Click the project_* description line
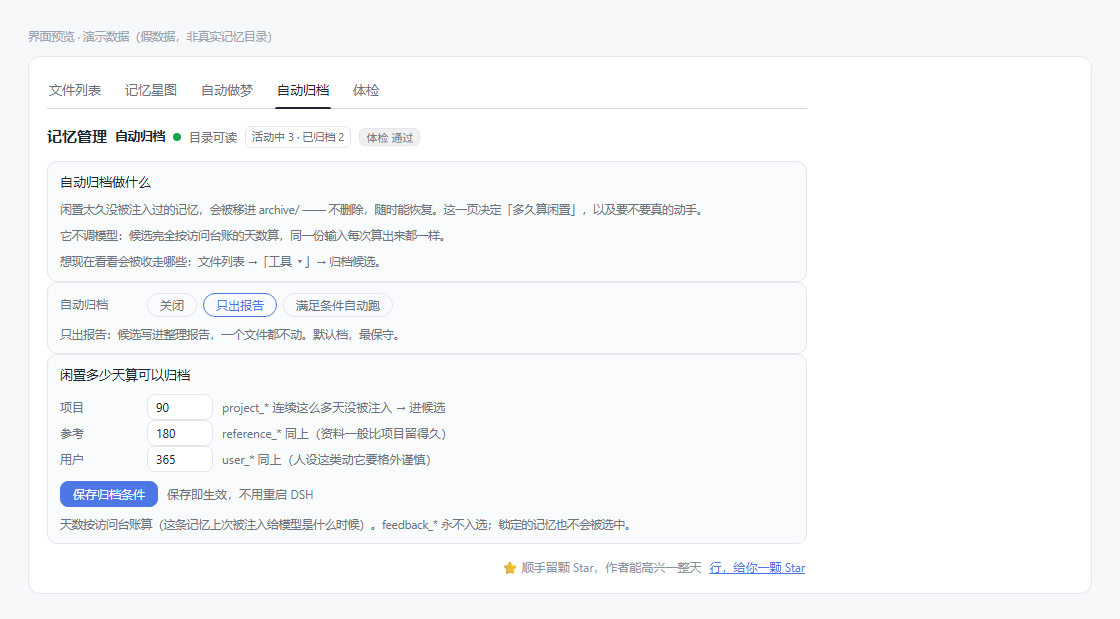Viewport: 1120px width, 619px height. [x=334, y=408]
